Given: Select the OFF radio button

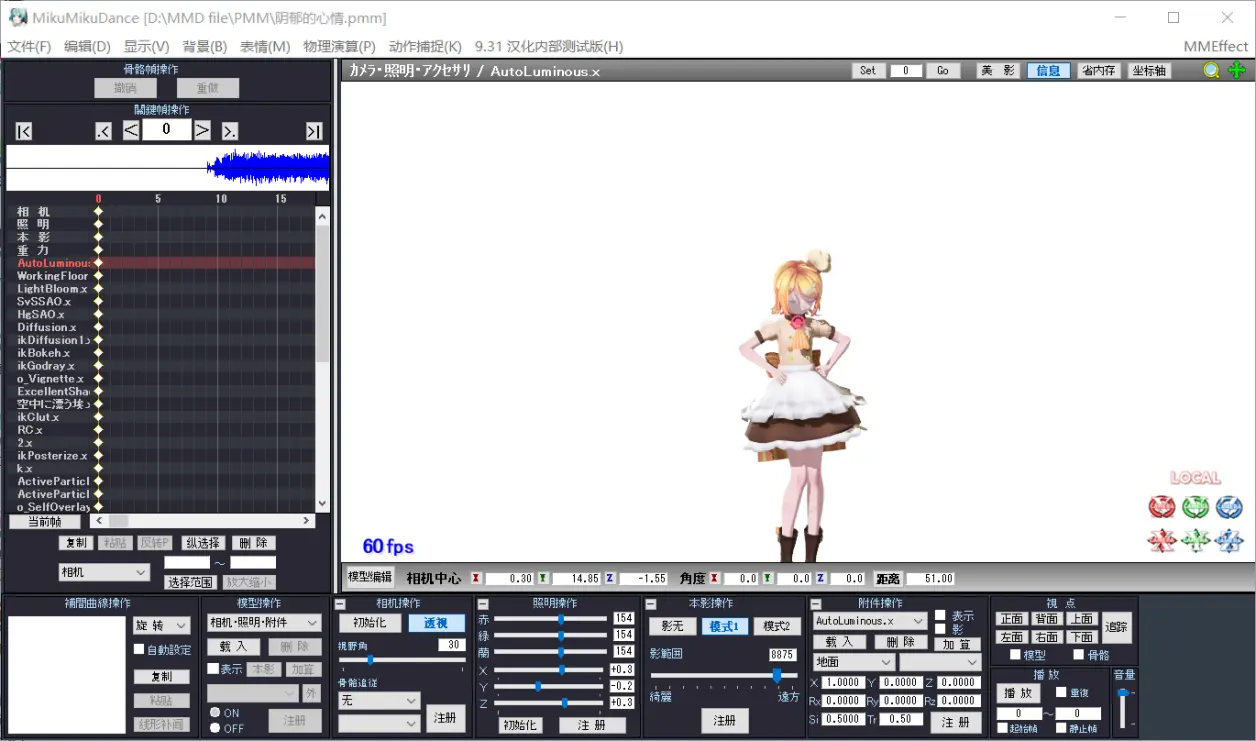Looking at the screenshot, I should coord(215,727).
